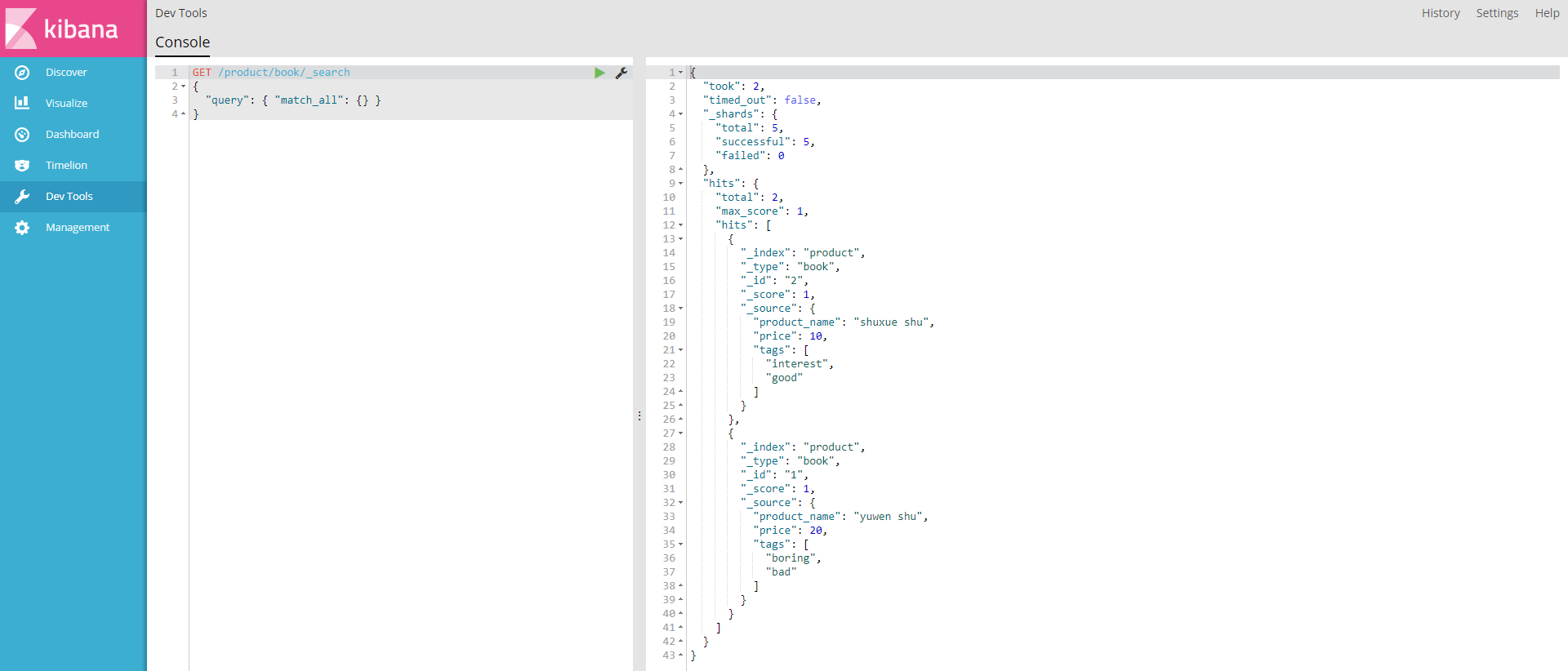
Task: Open Dev Tools wrench icon in sidebar
Action: tap(22, 197)
